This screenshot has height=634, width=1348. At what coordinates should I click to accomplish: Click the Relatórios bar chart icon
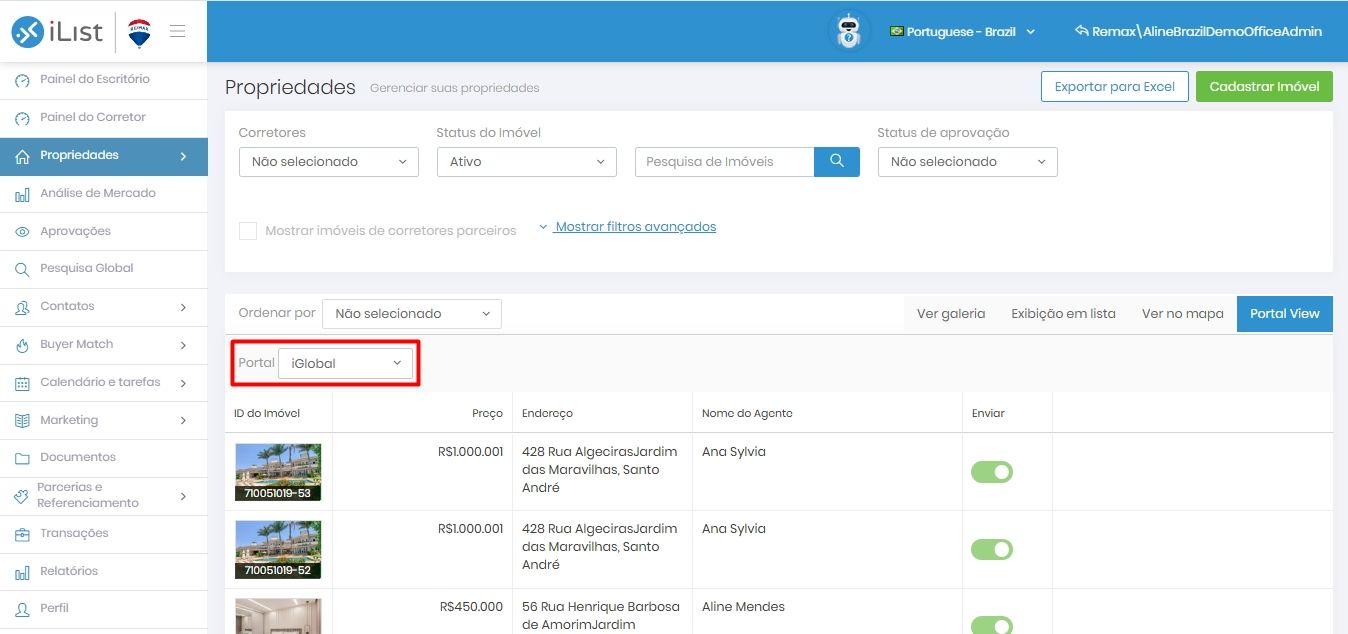click(22, 572)
